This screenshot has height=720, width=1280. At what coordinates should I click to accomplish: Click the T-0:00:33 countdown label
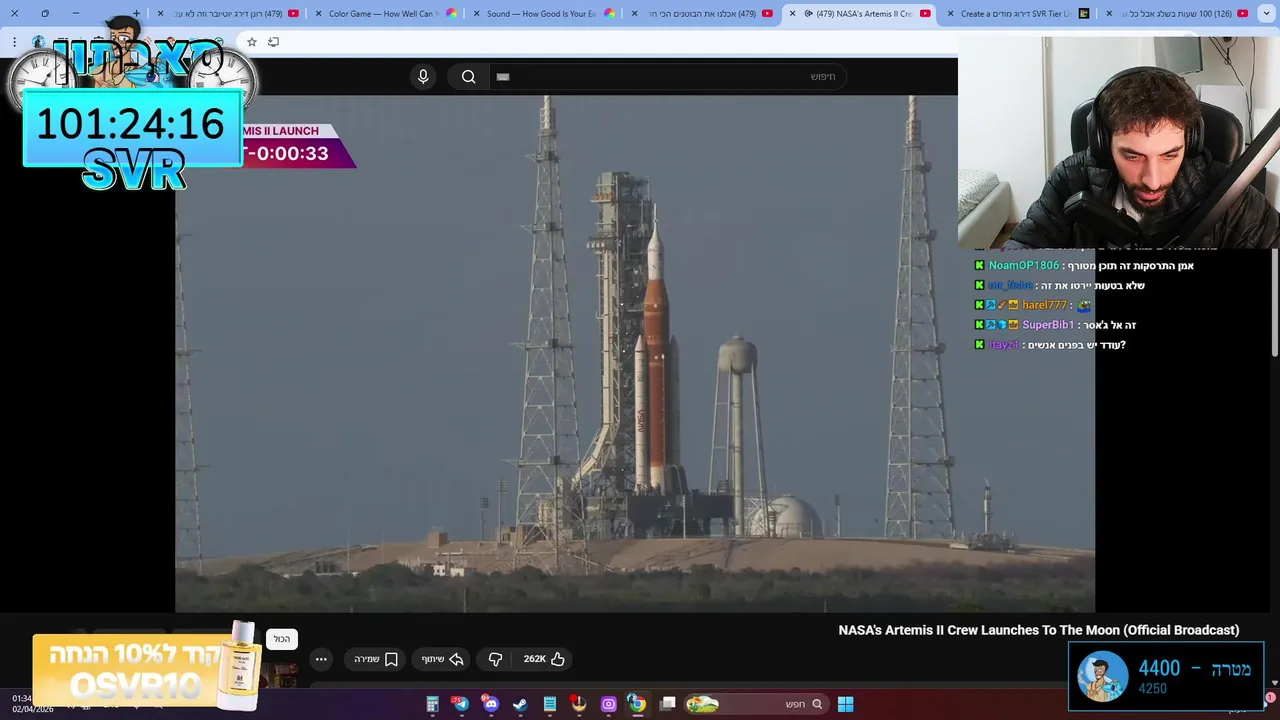[288, 154]
